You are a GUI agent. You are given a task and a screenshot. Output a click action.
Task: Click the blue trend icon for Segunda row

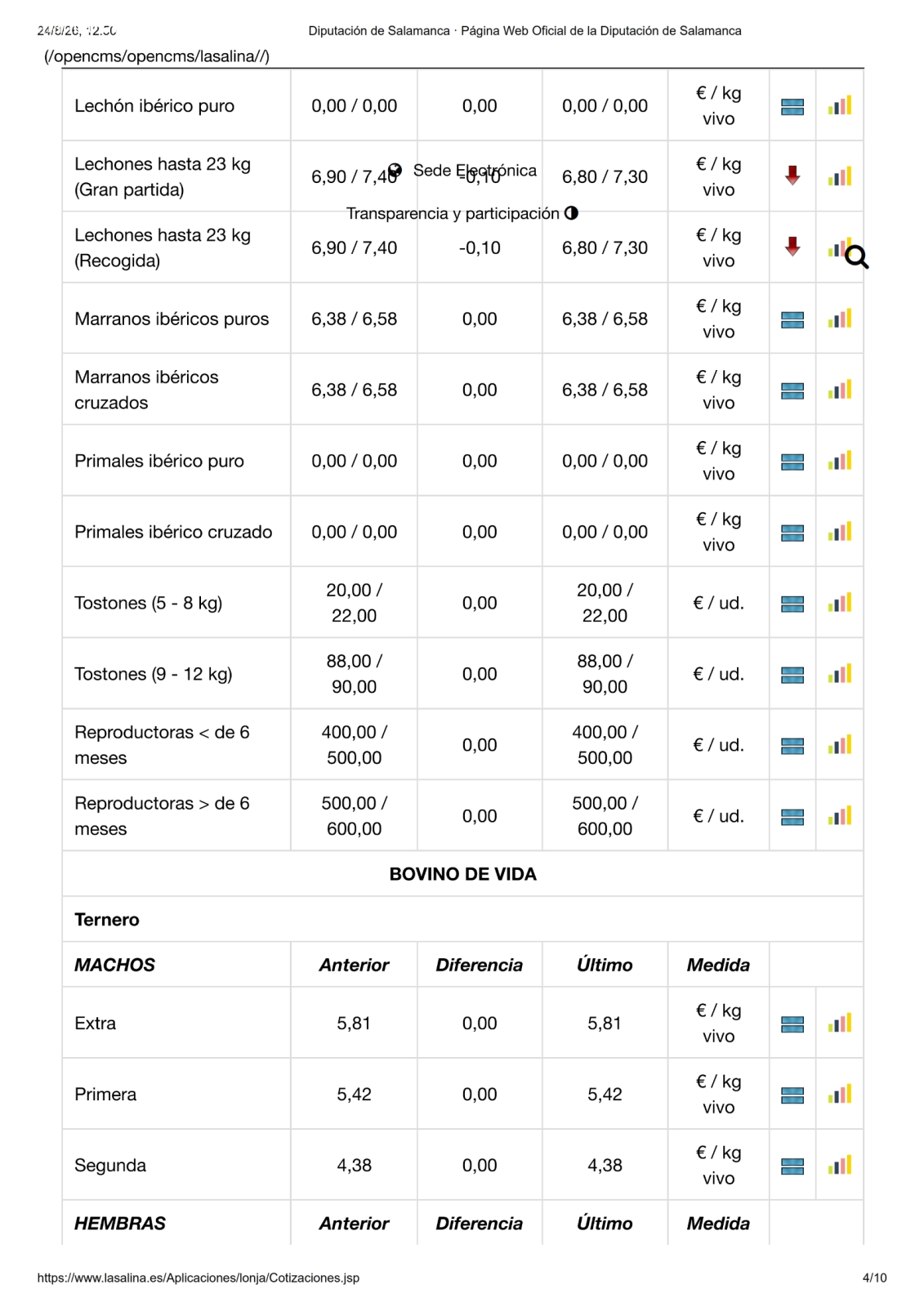tap(792, 1166)
